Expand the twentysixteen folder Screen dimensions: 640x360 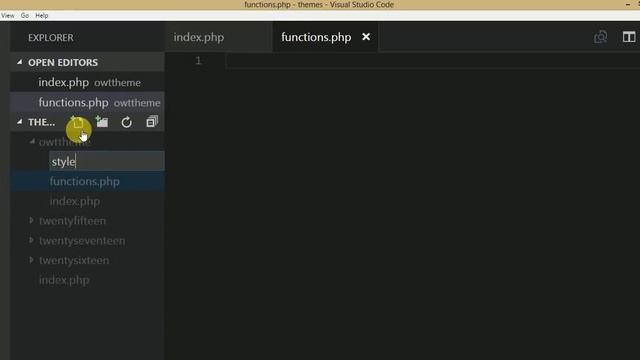31,260
